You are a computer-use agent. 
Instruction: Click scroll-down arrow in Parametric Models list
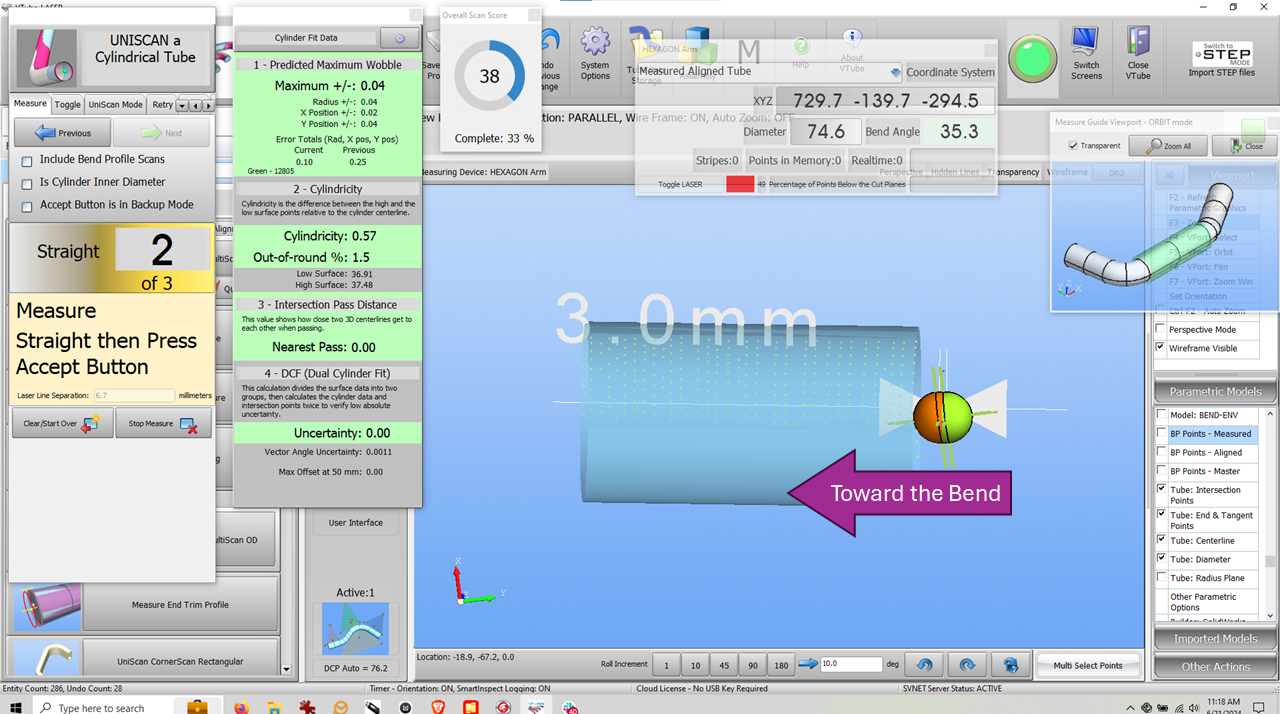(1270, 615)
